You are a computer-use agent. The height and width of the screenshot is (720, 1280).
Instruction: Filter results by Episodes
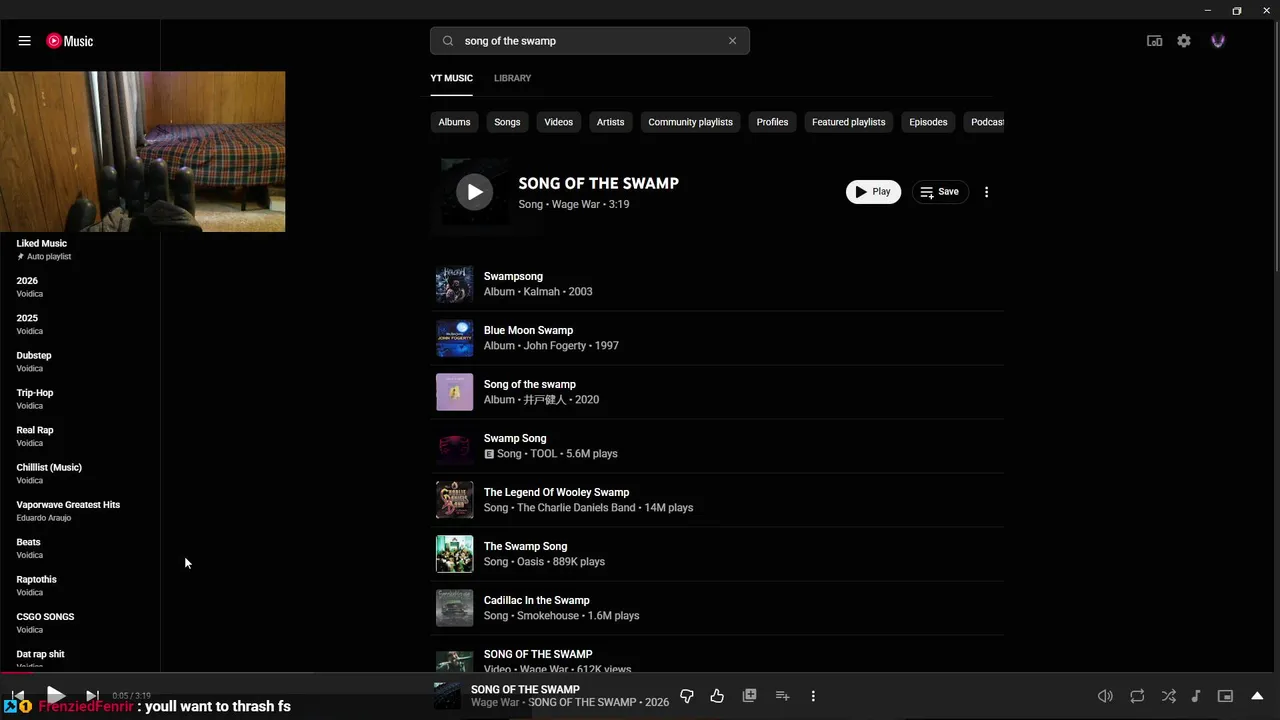tap(928, 122)
